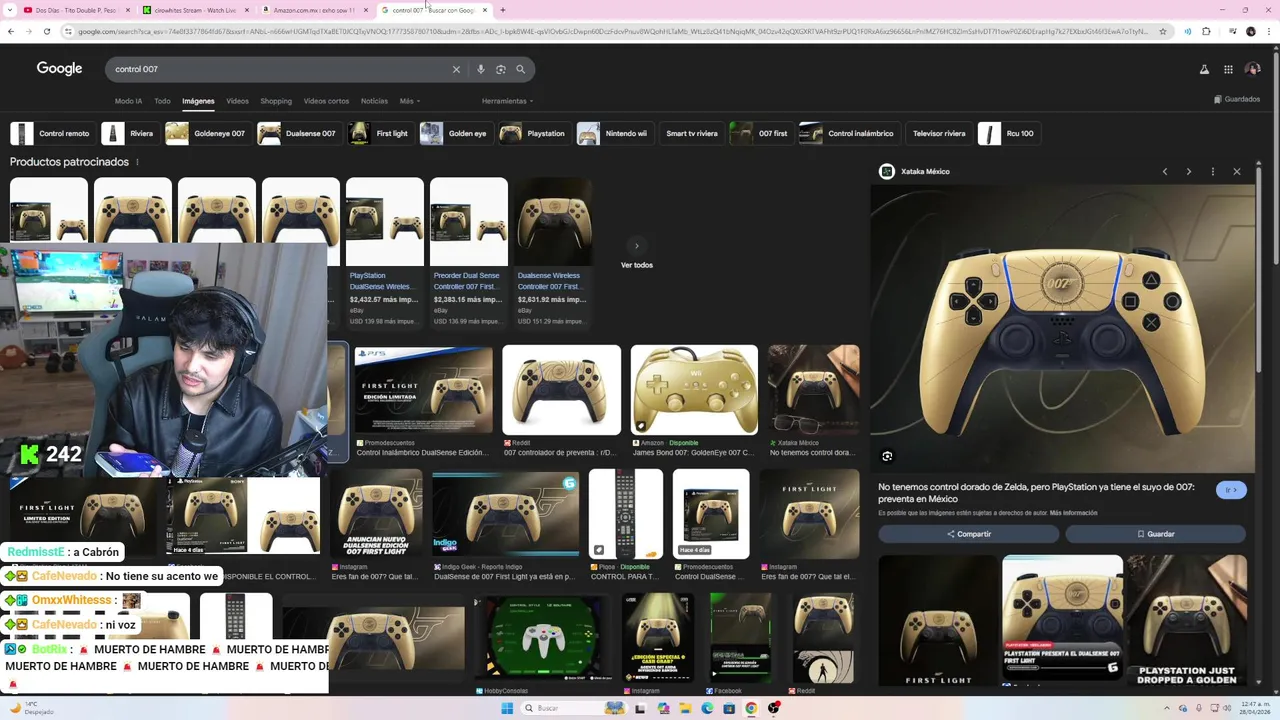The image size is (1280, 720).
Task: Open sponsored products info dots
Action: click(137, 162)
